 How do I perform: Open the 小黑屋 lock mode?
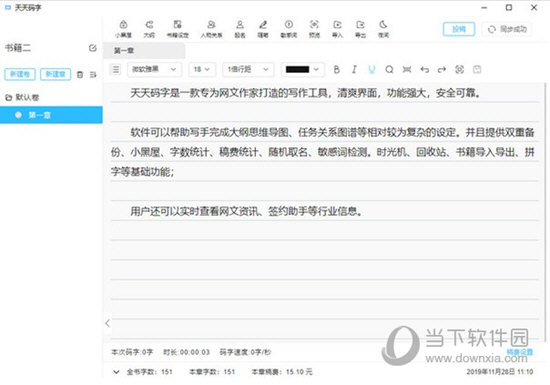point(123,29)
